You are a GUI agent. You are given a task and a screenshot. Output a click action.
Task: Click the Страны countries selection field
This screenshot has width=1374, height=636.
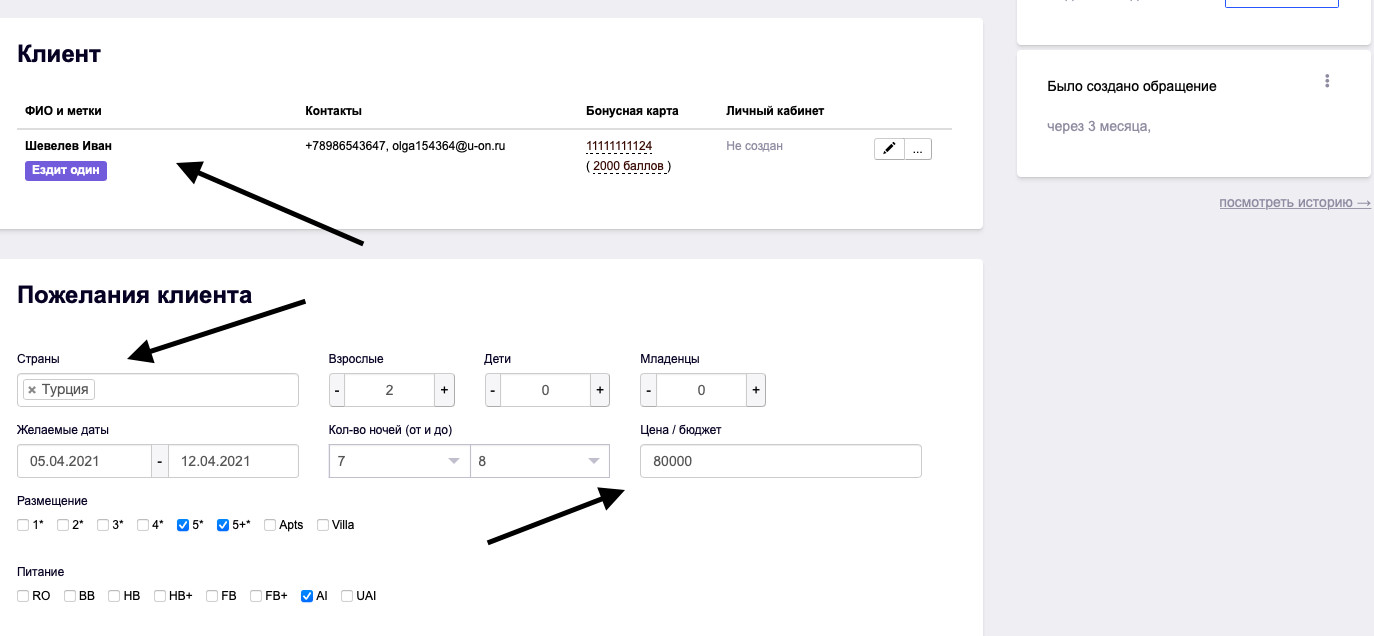tap(195, 390)
